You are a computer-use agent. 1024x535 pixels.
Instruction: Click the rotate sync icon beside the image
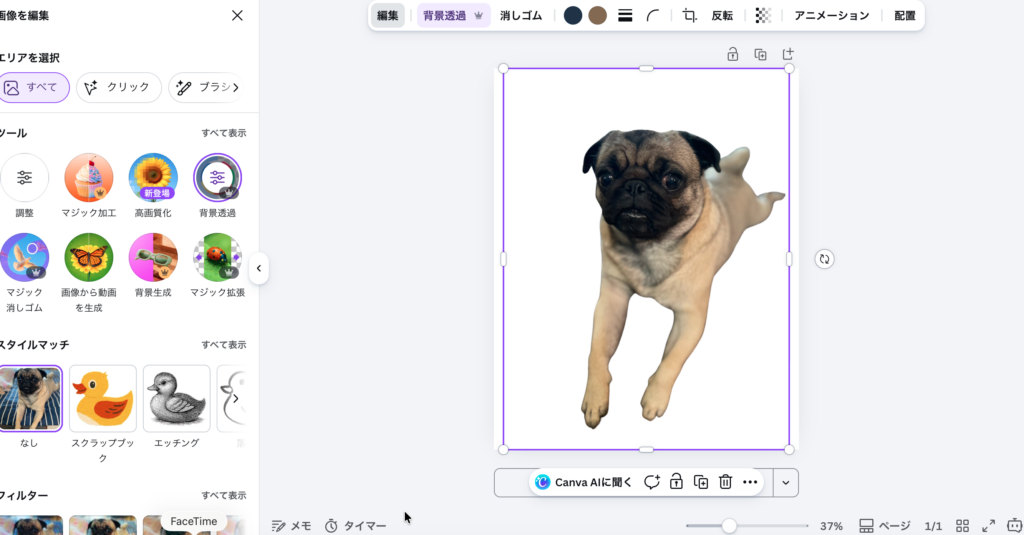[x=824, y=259]
